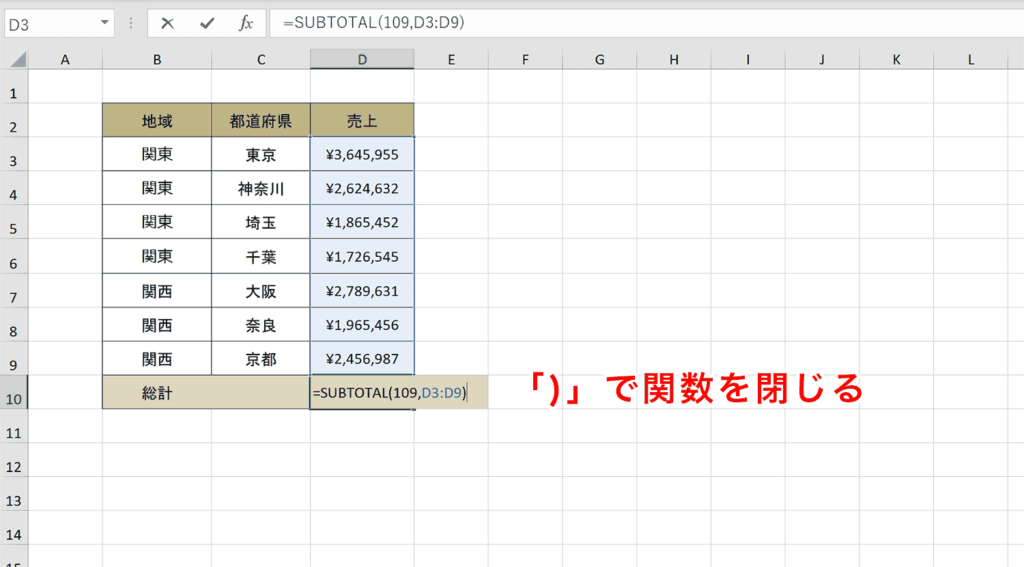This screenshot has height=567, width=1024.
Task: Click the 京都 cell
Action: tap(261, 359)
